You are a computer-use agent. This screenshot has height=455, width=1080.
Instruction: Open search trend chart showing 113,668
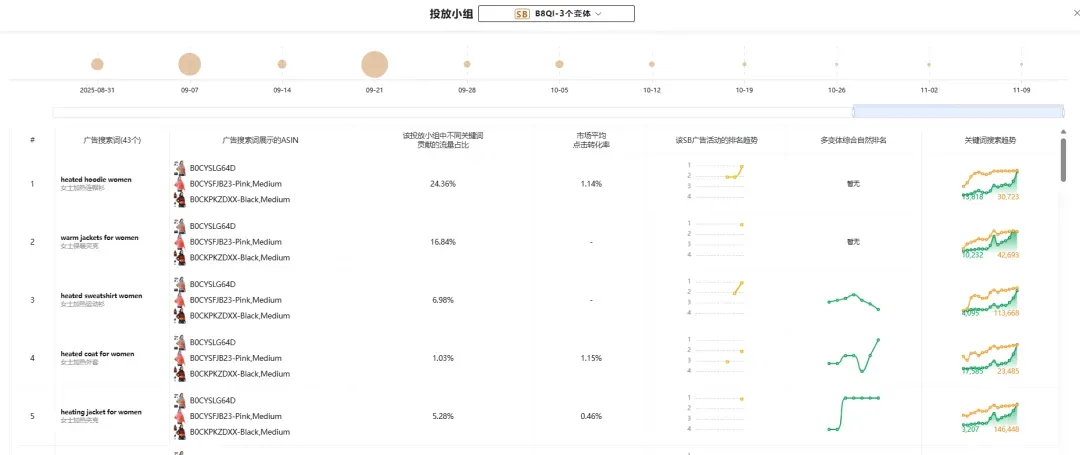click(990, 300)
